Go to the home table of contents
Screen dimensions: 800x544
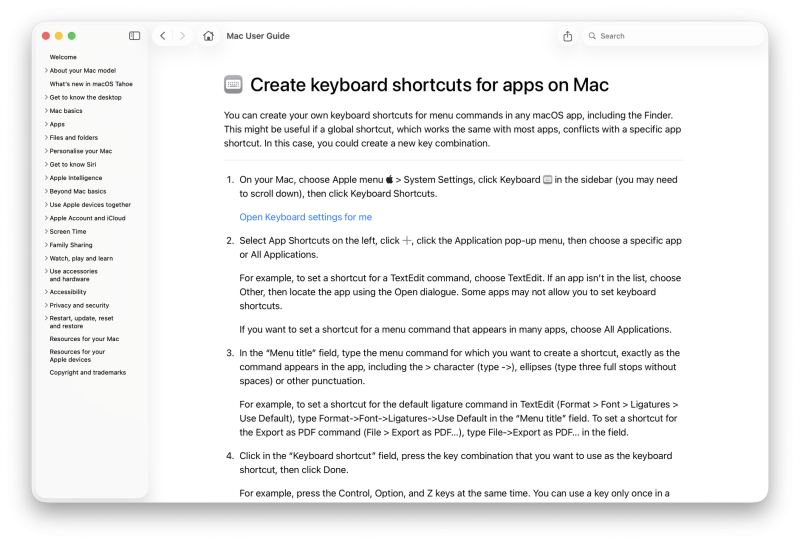tap(208, 36)
